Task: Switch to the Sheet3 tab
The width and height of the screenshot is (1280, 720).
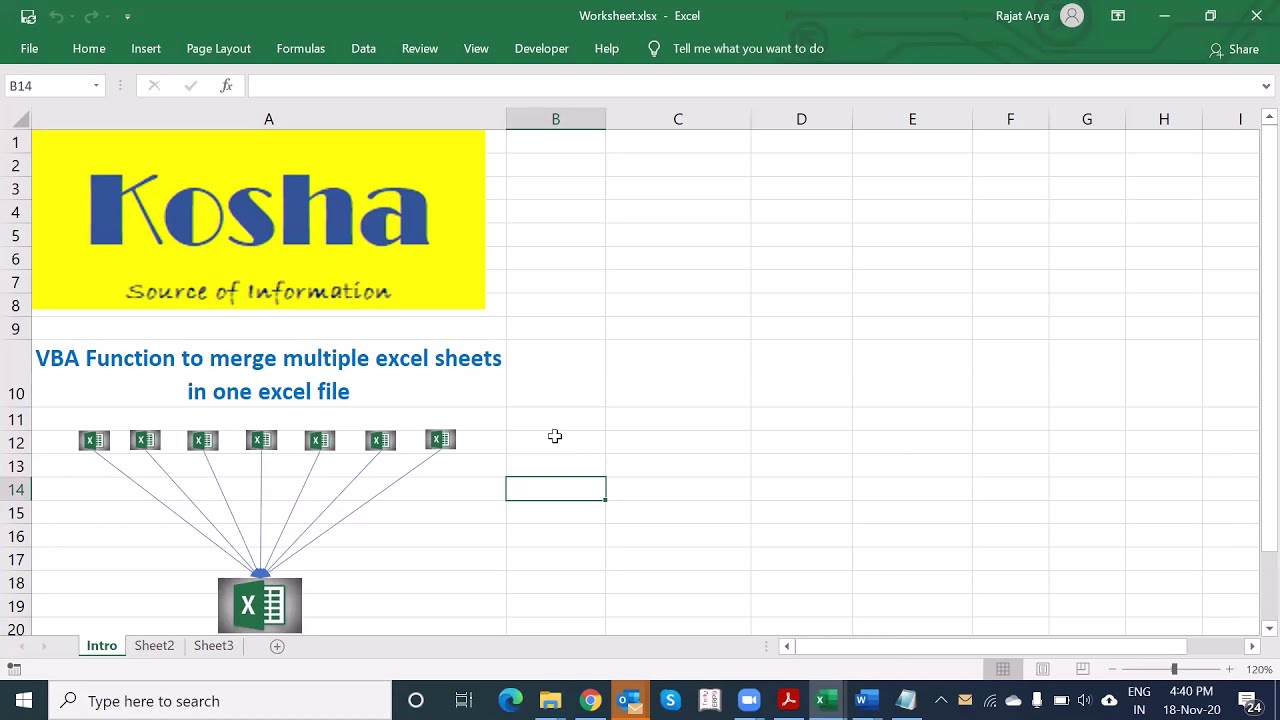Action: tap(213, 646)
